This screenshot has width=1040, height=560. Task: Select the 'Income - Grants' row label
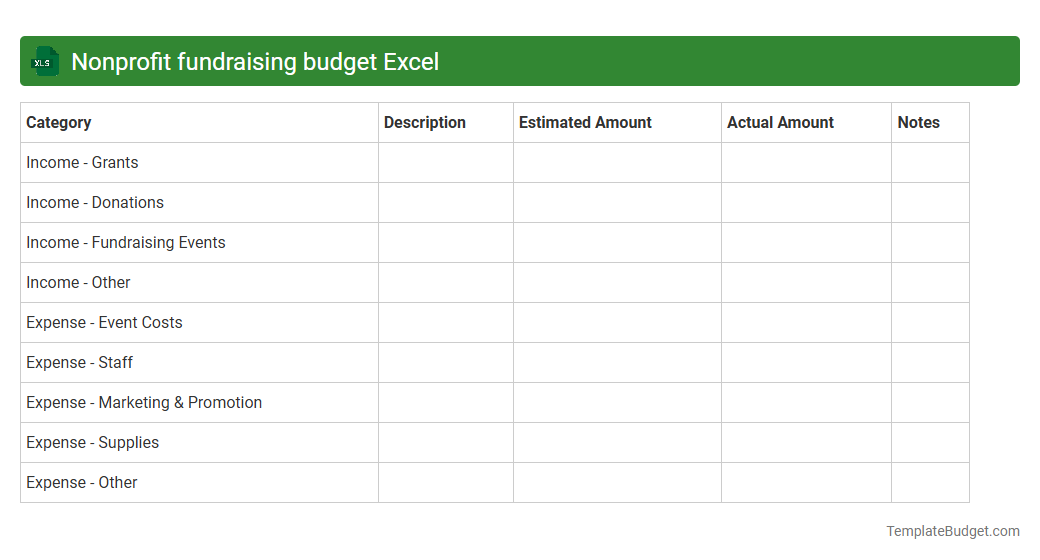coord(82,163)
